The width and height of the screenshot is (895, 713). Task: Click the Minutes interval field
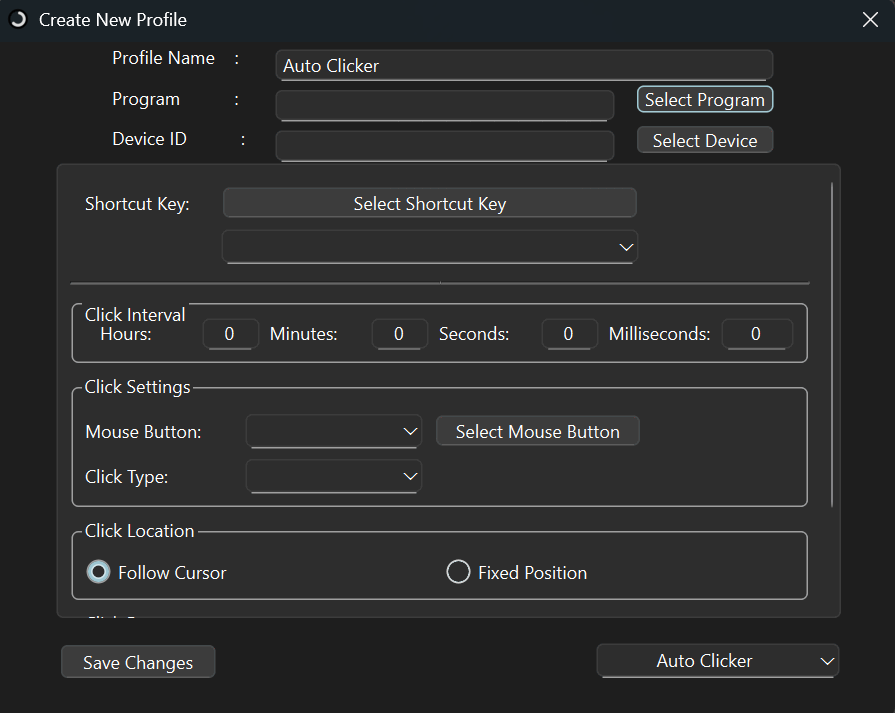pos(400,334)
